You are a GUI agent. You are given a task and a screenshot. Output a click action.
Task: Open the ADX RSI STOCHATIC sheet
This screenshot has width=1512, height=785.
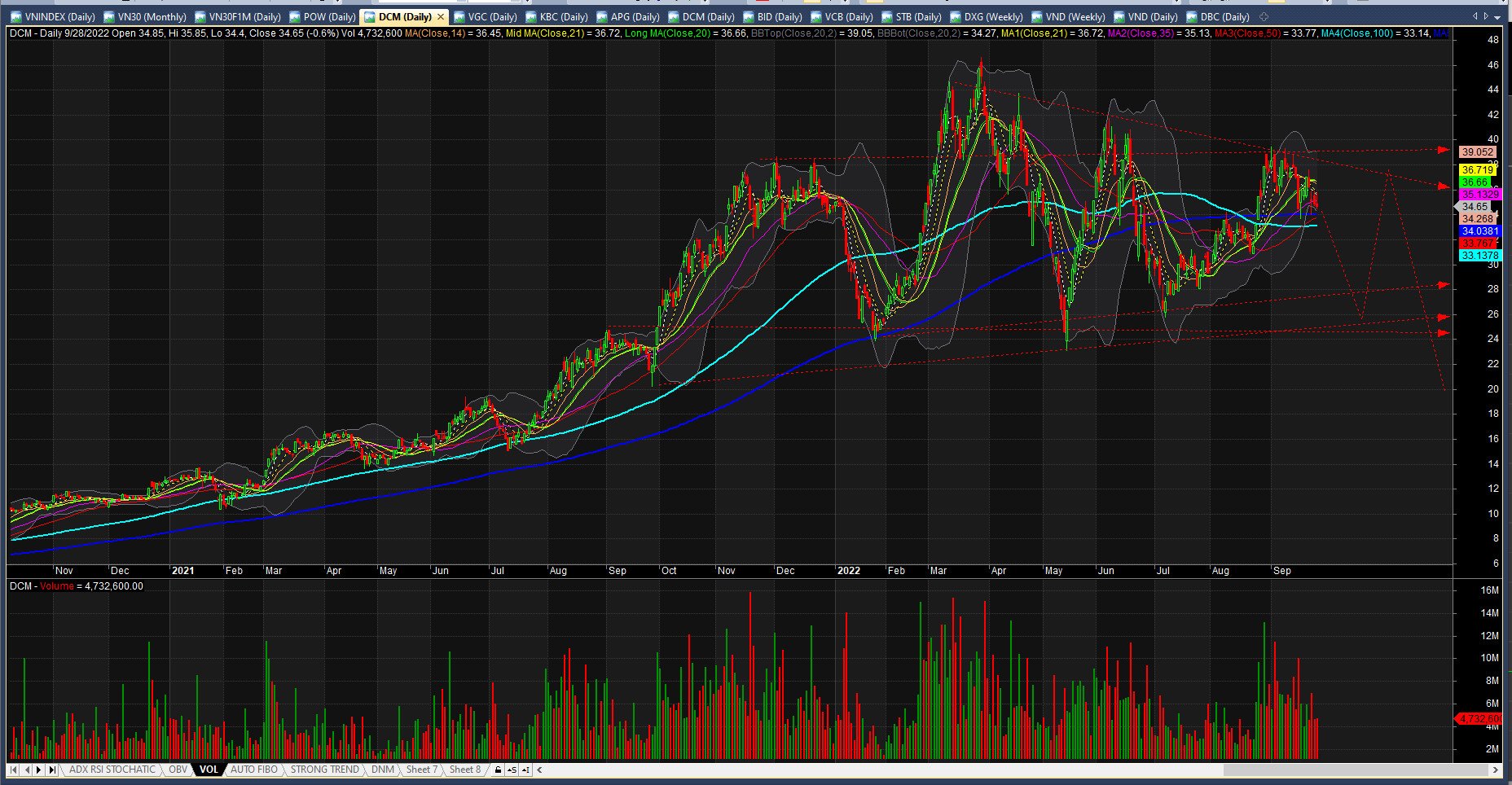[112, 770]
